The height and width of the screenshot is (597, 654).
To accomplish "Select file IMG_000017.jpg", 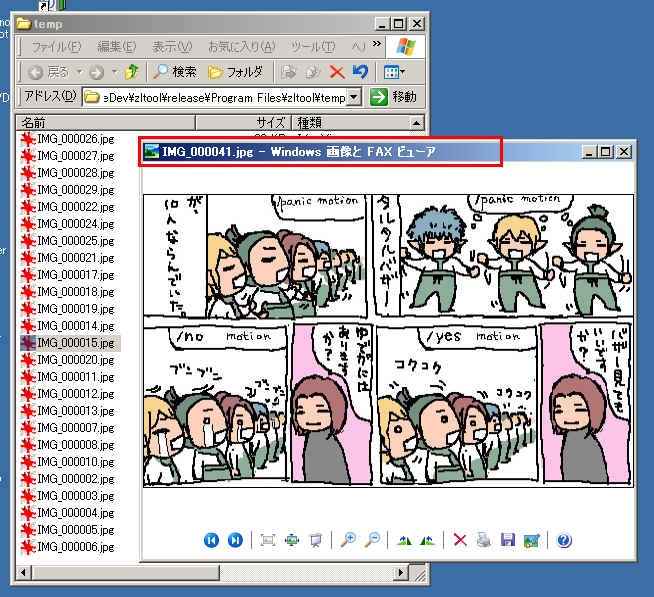I will tap(68, 275).
